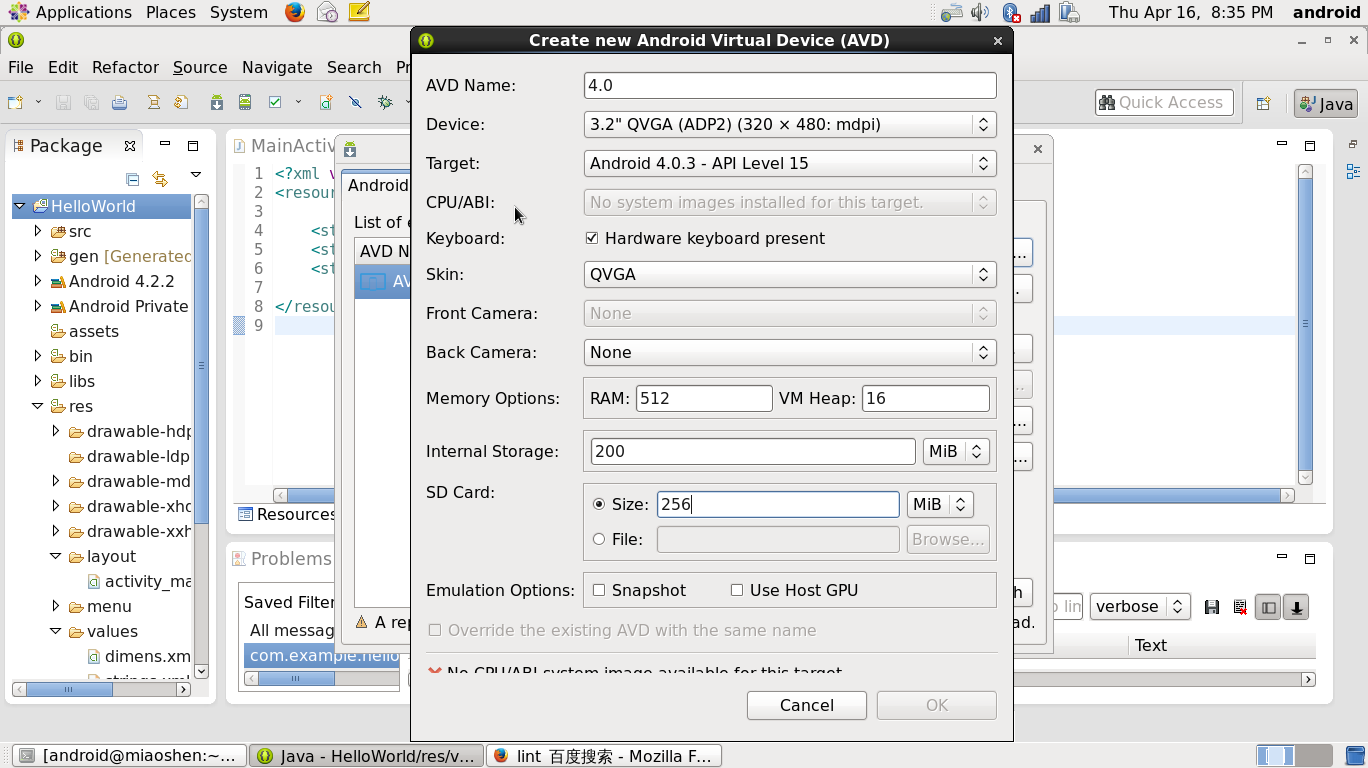Maximize the editor area panel
The image size is (1368, 768).
pyautogui.click(x=1310, y=145)
